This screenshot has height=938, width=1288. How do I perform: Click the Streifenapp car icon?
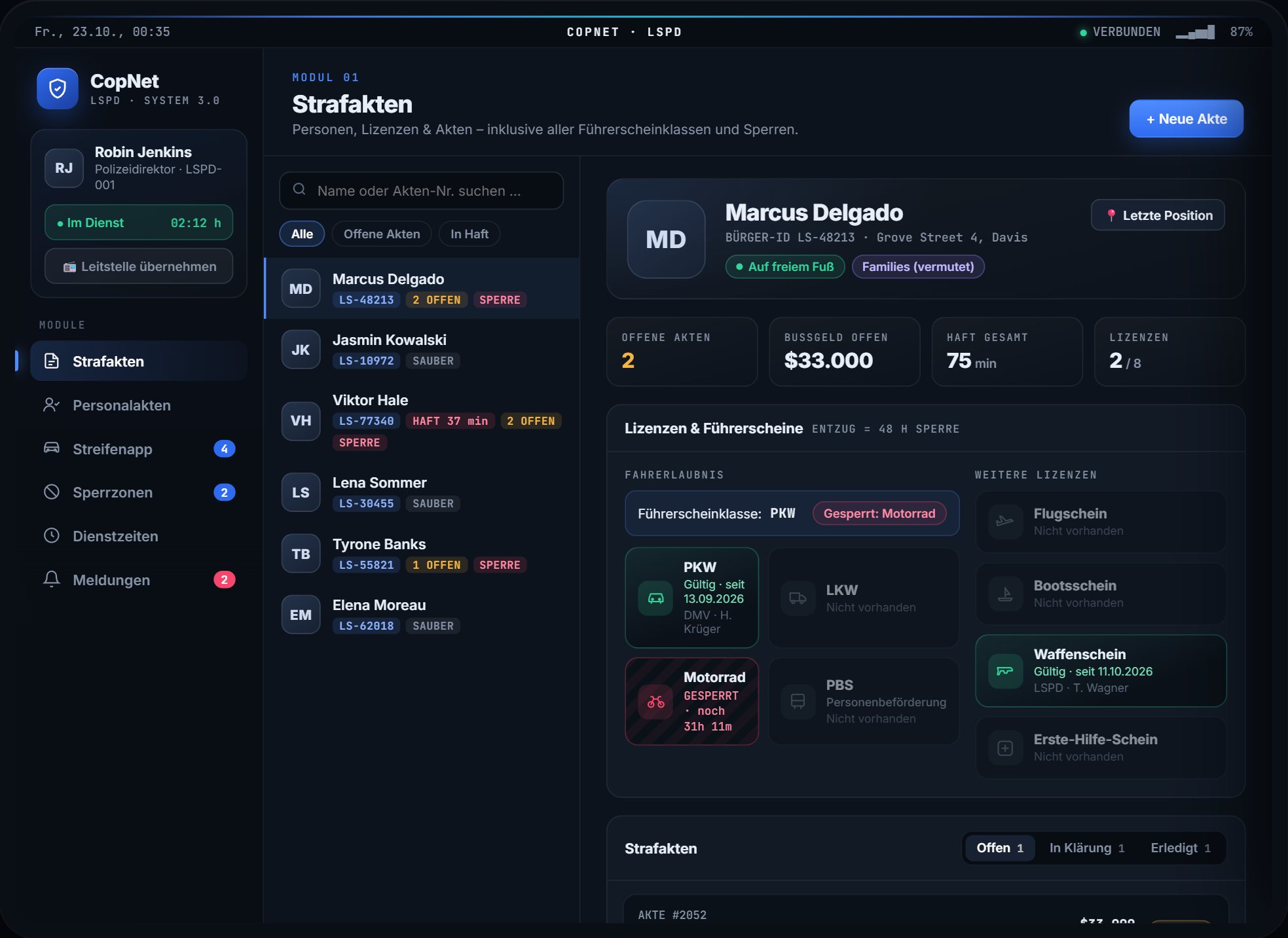click(x=52, y=448)
